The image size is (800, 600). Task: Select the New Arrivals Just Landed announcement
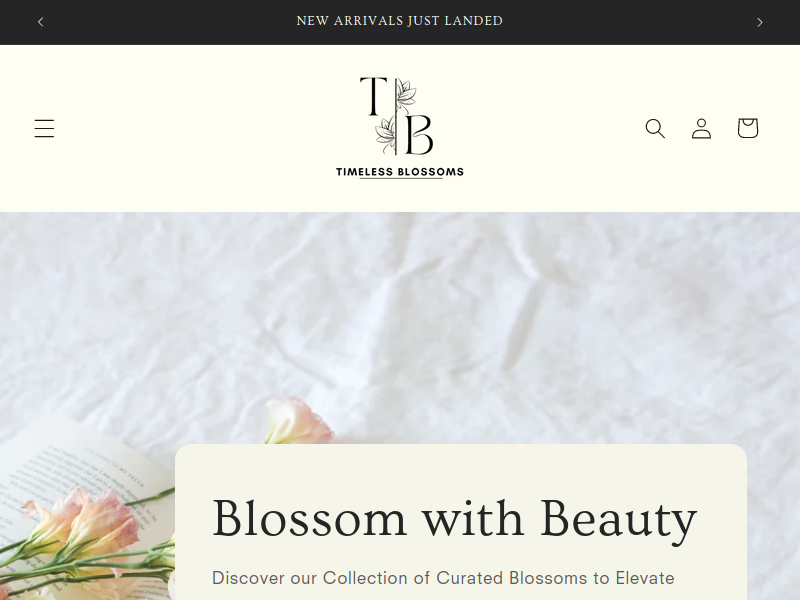[399, 21]
